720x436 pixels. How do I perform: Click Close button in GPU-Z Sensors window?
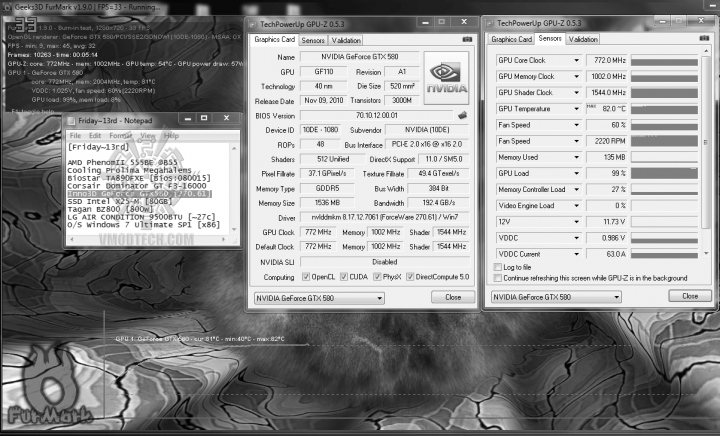690,296
